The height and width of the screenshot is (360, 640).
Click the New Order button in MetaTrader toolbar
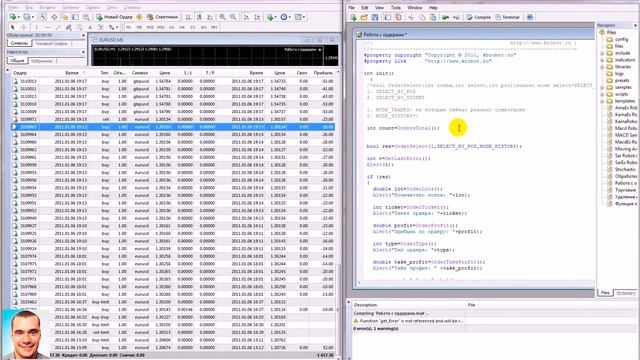point(114,17)
